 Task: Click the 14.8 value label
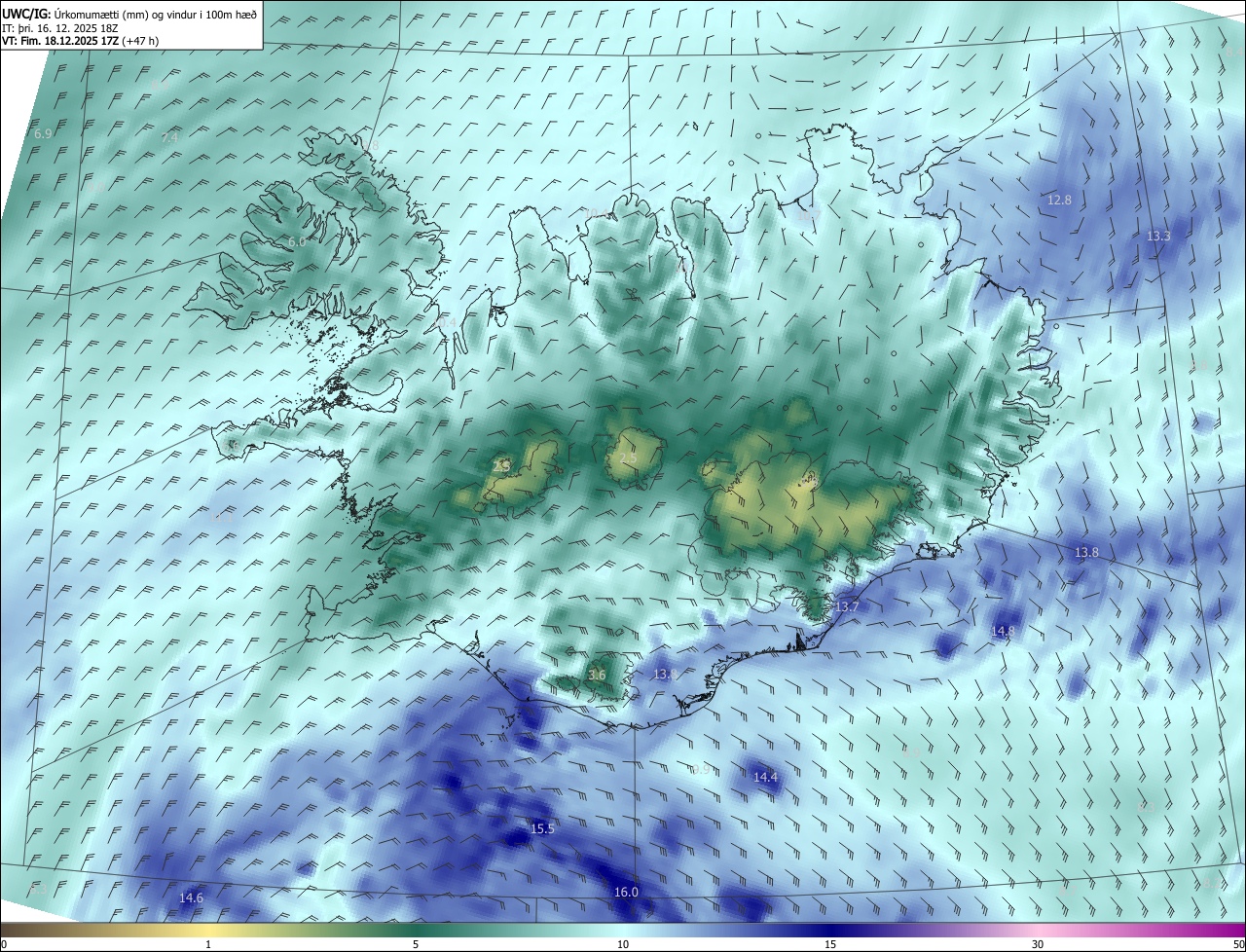pos(1003,631)
